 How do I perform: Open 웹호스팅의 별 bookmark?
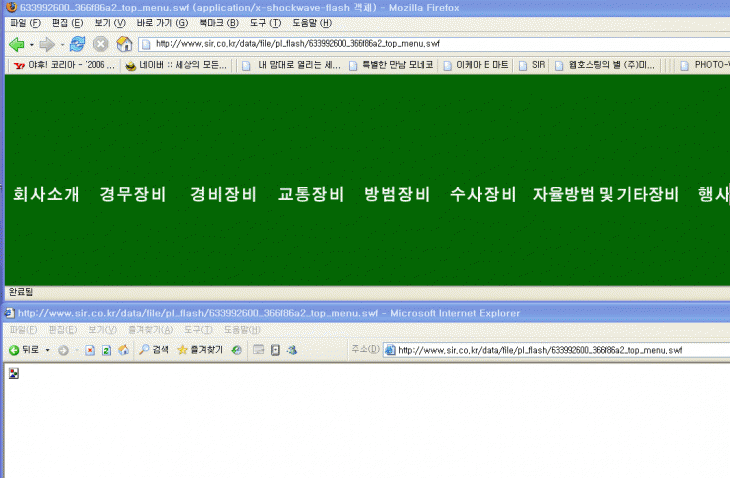604,65
